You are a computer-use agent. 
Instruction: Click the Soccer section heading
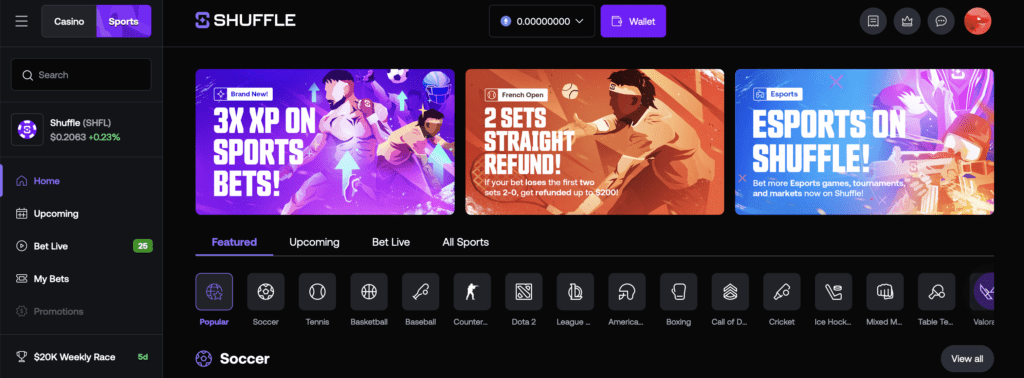click(244, 358)
